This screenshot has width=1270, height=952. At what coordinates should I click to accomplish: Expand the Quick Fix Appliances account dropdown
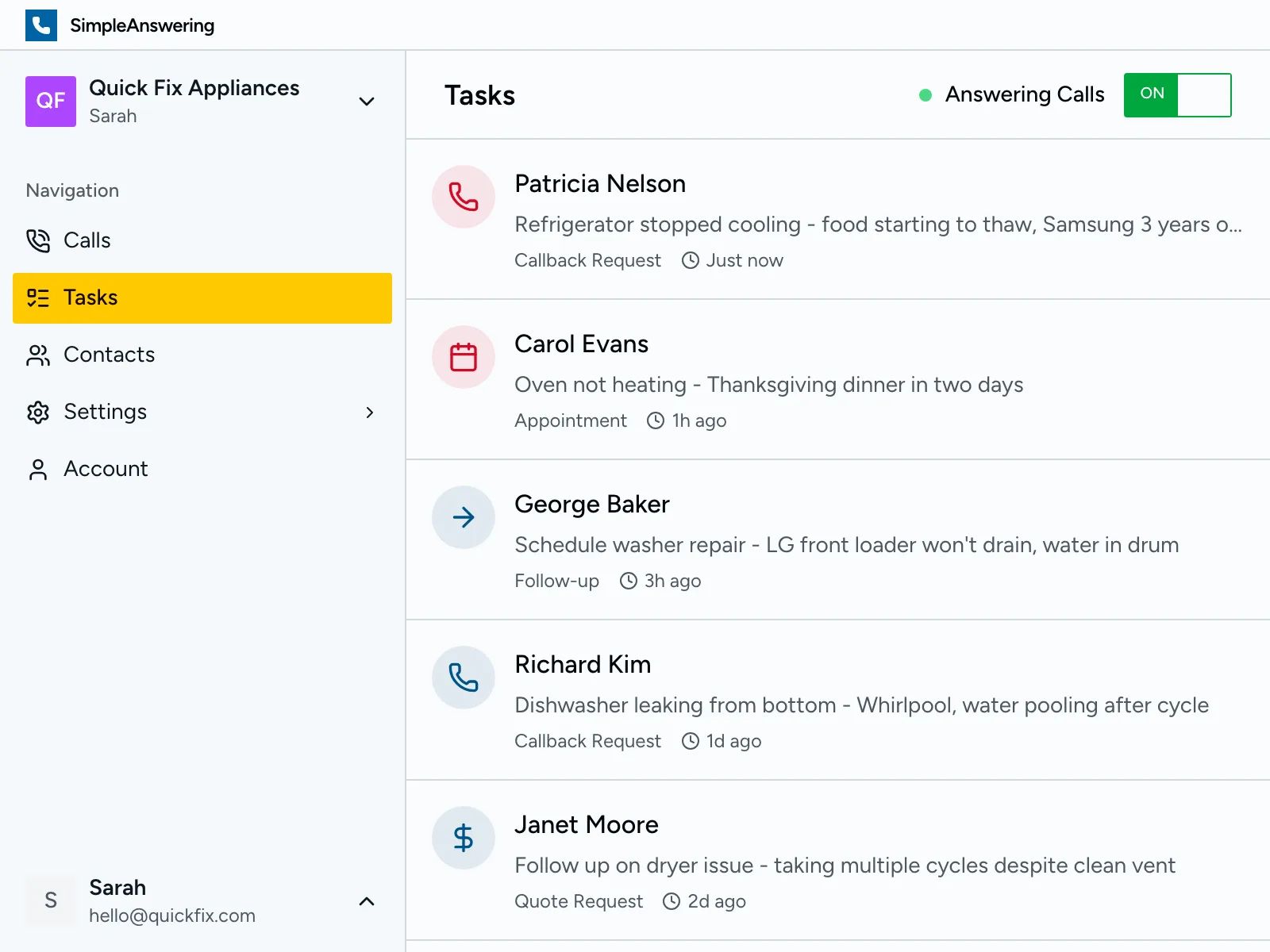click(x=366, y=102)
